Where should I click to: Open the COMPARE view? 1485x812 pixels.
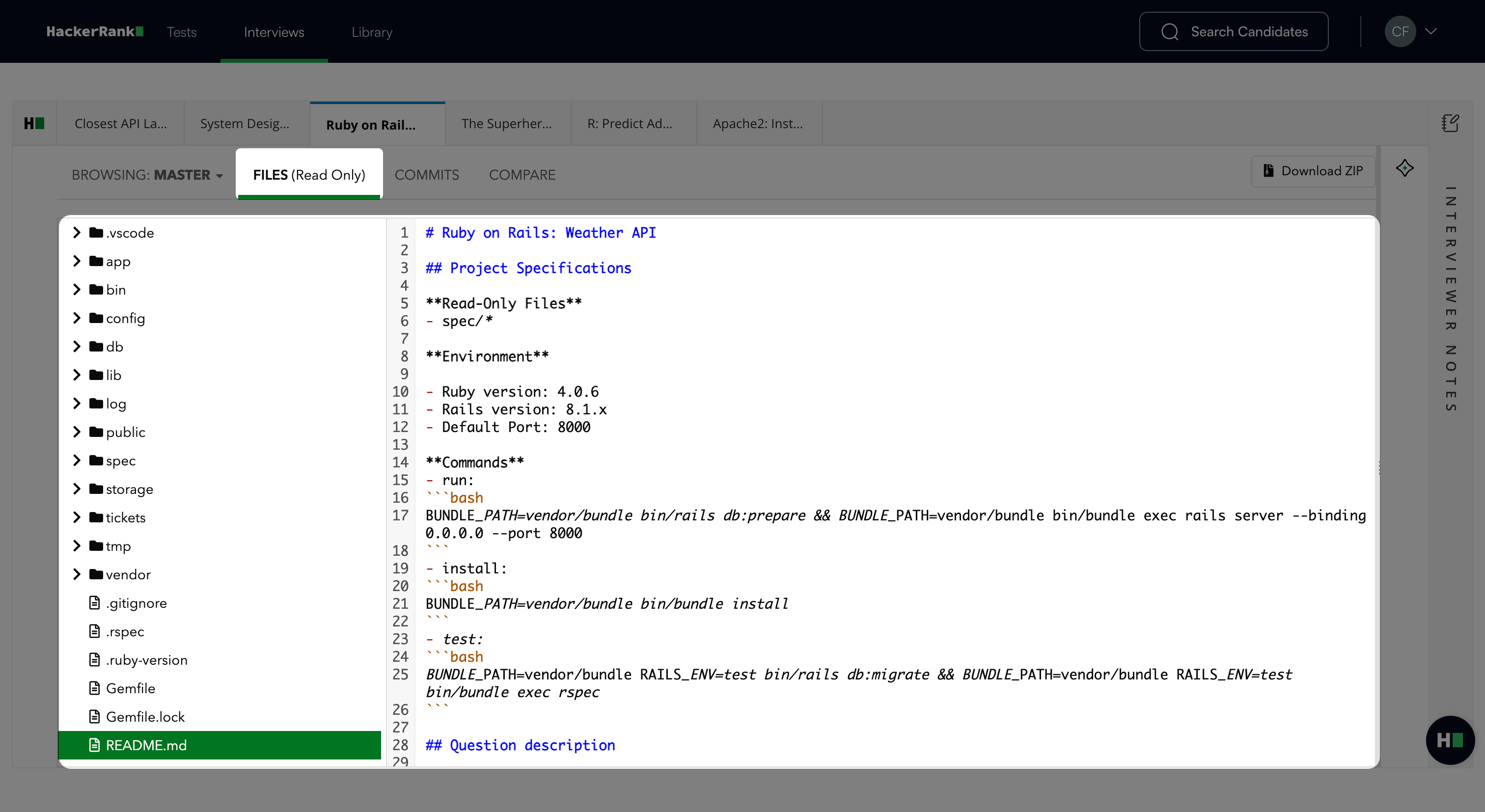(x=522, y=175)
